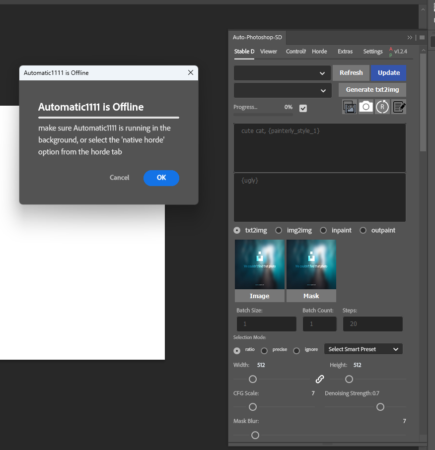The height and width of the screenshot is (450, 435).
Task: Click the Height slider handle
Action: coord(349,379)
